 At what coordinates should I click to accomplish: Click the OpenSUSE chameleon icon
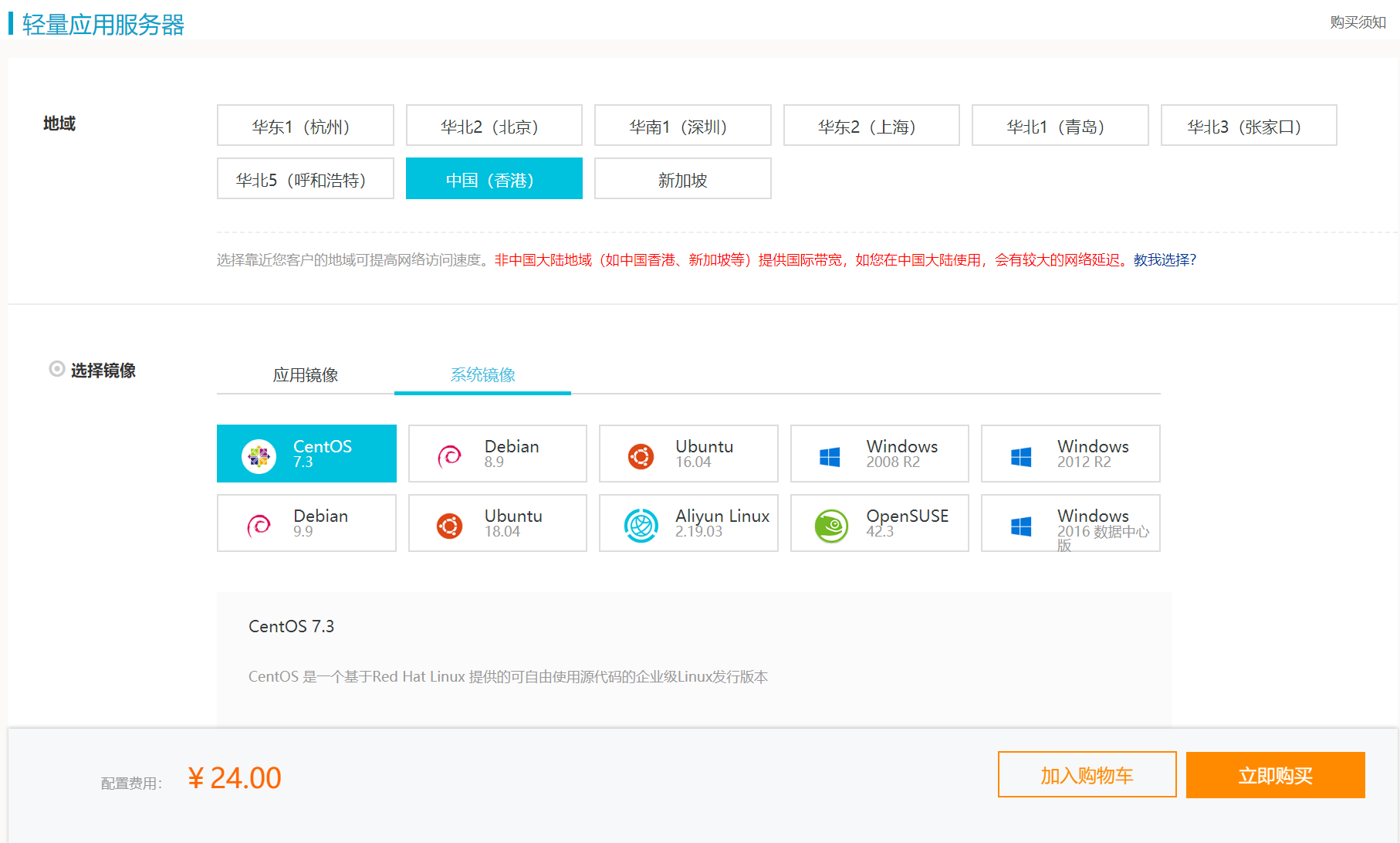pyautogui.click(x=831, y=526)
